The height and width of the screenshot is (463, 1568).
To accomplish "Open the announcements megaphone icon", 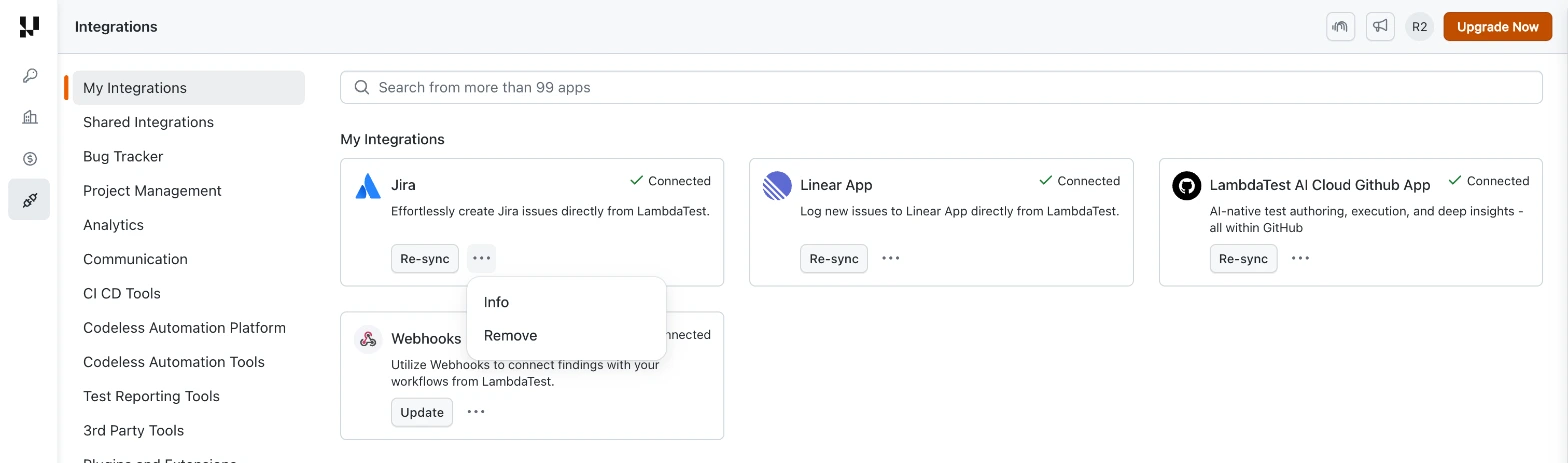I will [1380, 27].
